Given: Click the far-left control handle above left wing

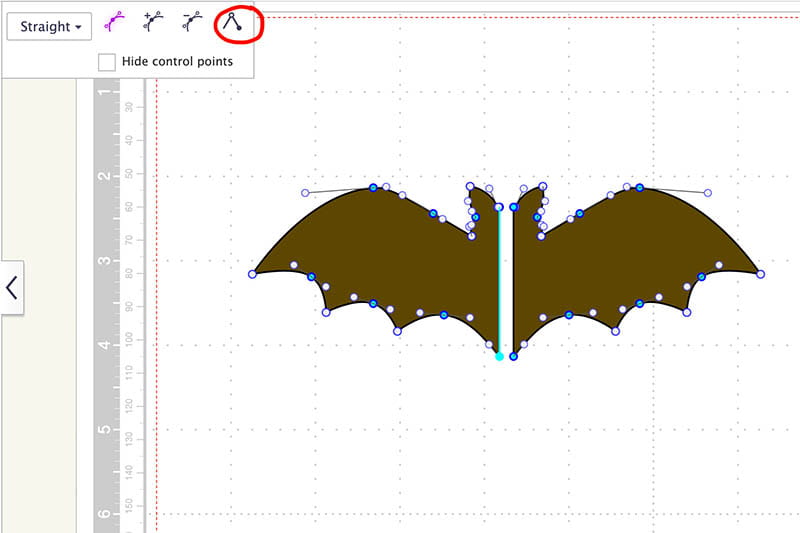Looking at the screenshot, I should (x=305, y=193).
